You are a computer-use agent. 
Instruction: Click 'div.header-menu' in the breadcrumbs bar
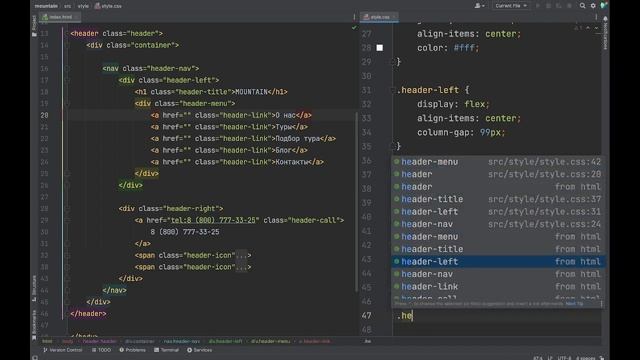coord(271,341)
